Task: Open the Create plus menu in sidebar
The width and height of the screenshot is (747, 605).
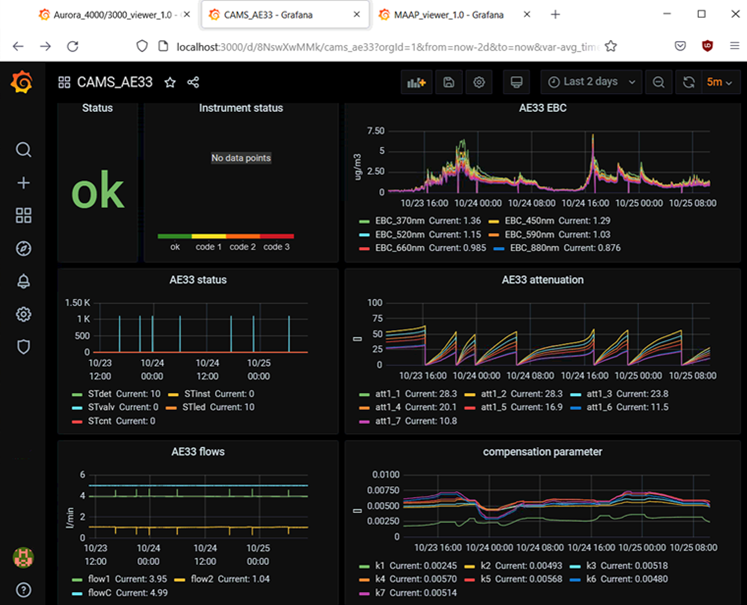Action: point(23,183)
